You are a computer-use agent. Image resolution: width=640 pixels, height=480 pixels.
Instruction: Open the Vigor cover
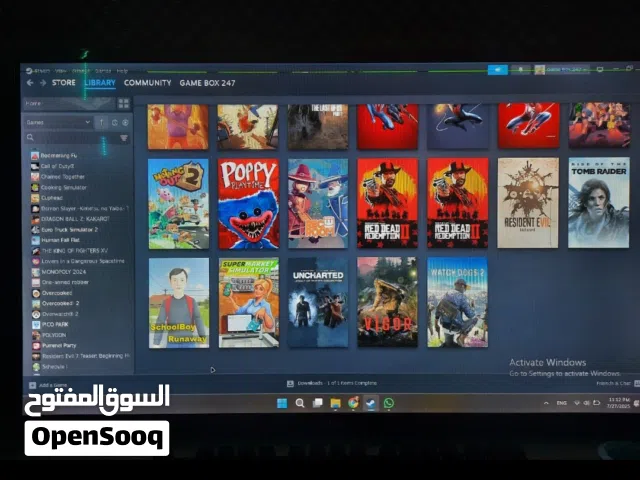point(387,302)
